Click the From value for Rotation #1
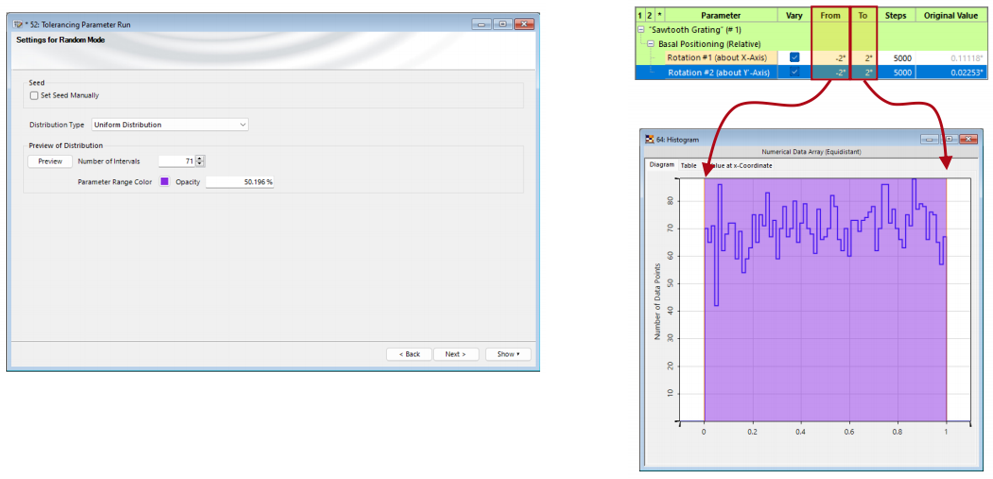 tap(830, 58)
